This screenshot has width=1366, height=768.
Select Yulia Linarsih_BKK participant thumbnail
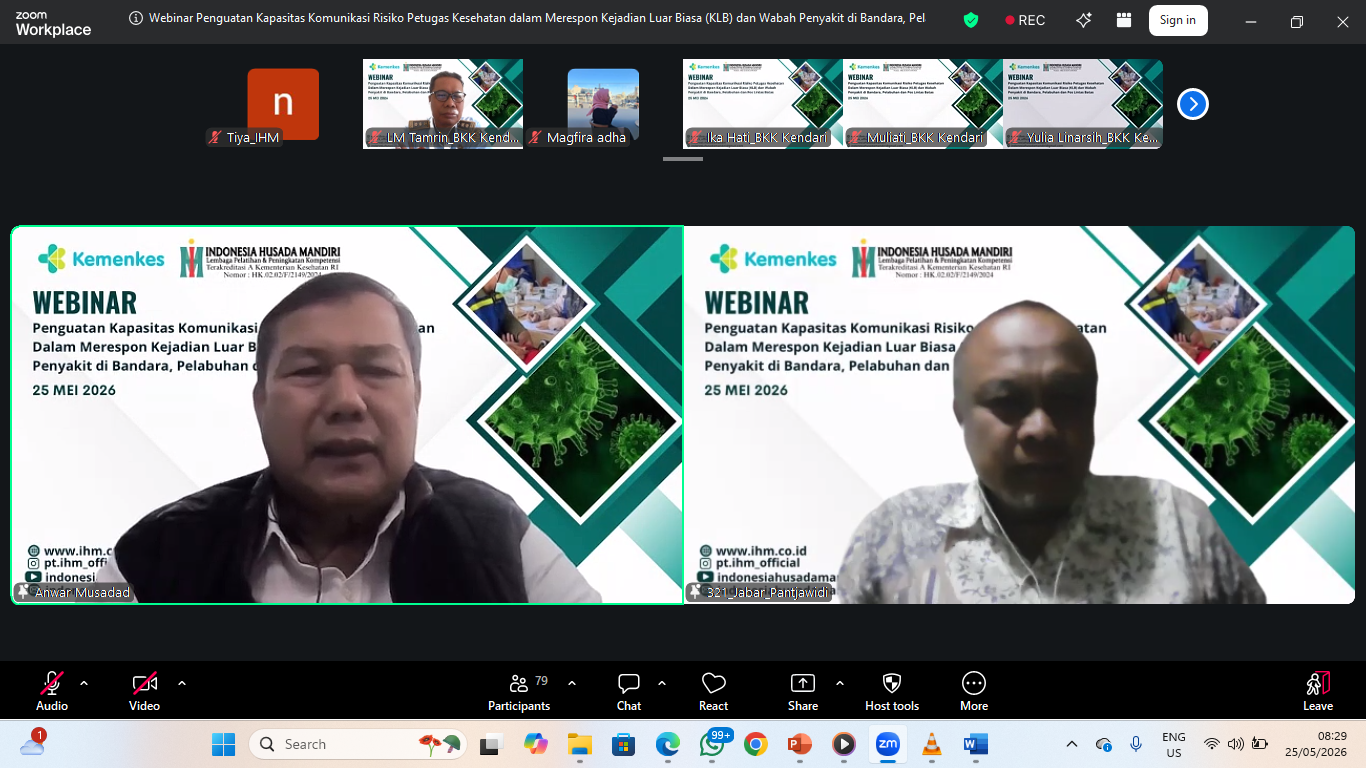[1083, 104]
